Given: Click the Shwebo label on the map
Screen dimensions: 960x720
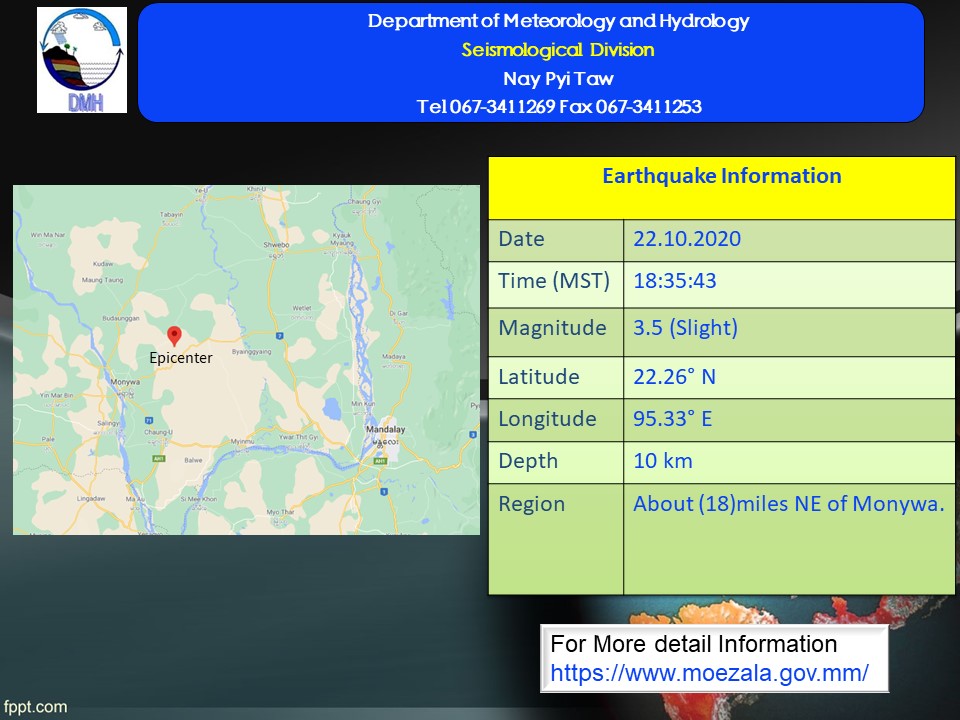Looking at the screenshot, I should point(275,243).
